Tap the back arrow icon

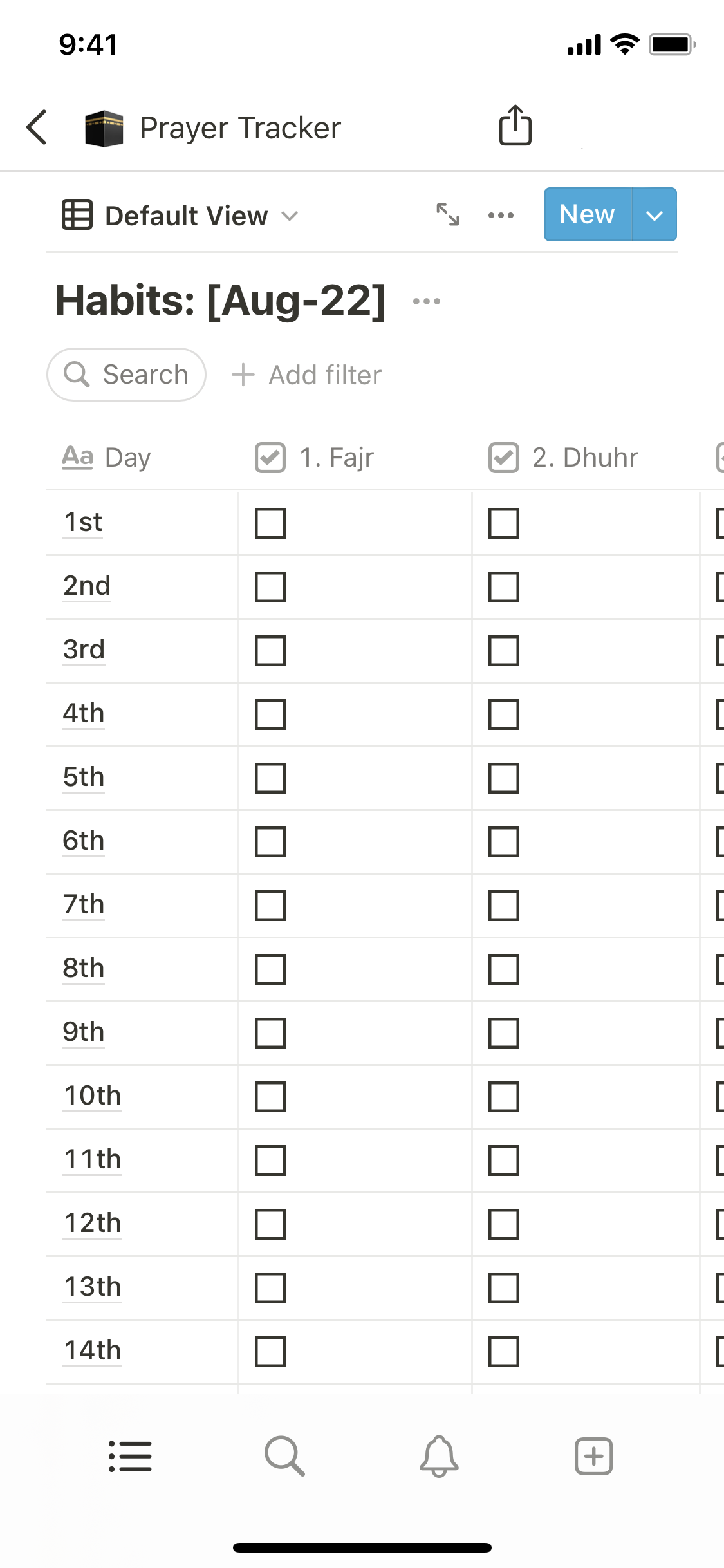(x=37, y=127)
